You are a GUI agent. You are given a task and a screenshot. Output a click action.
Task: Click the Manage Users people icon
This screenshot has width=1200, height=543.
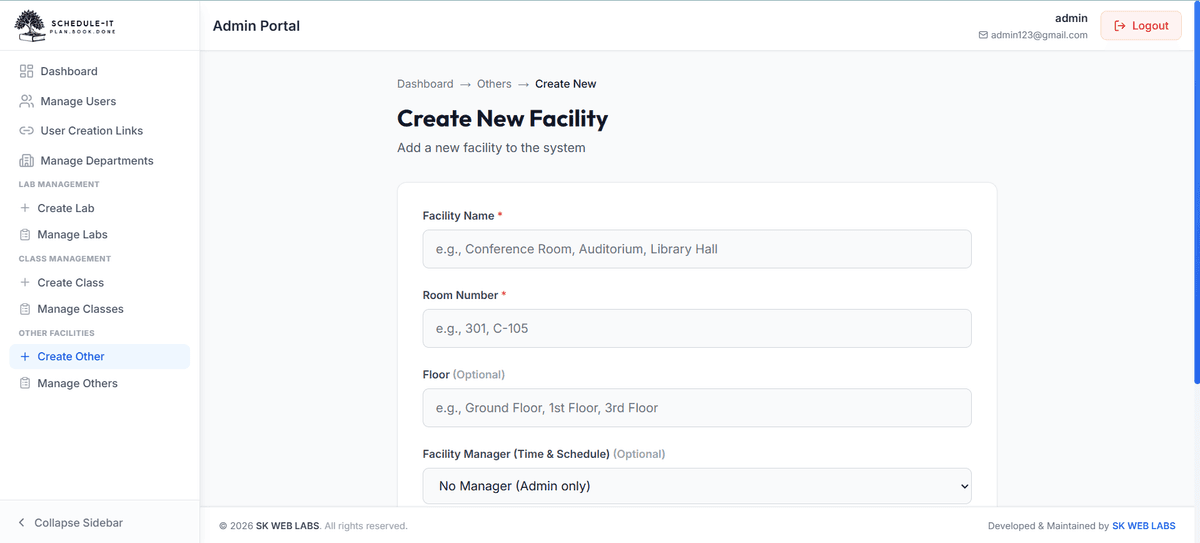pyautogui.click(x=27, y=101)
